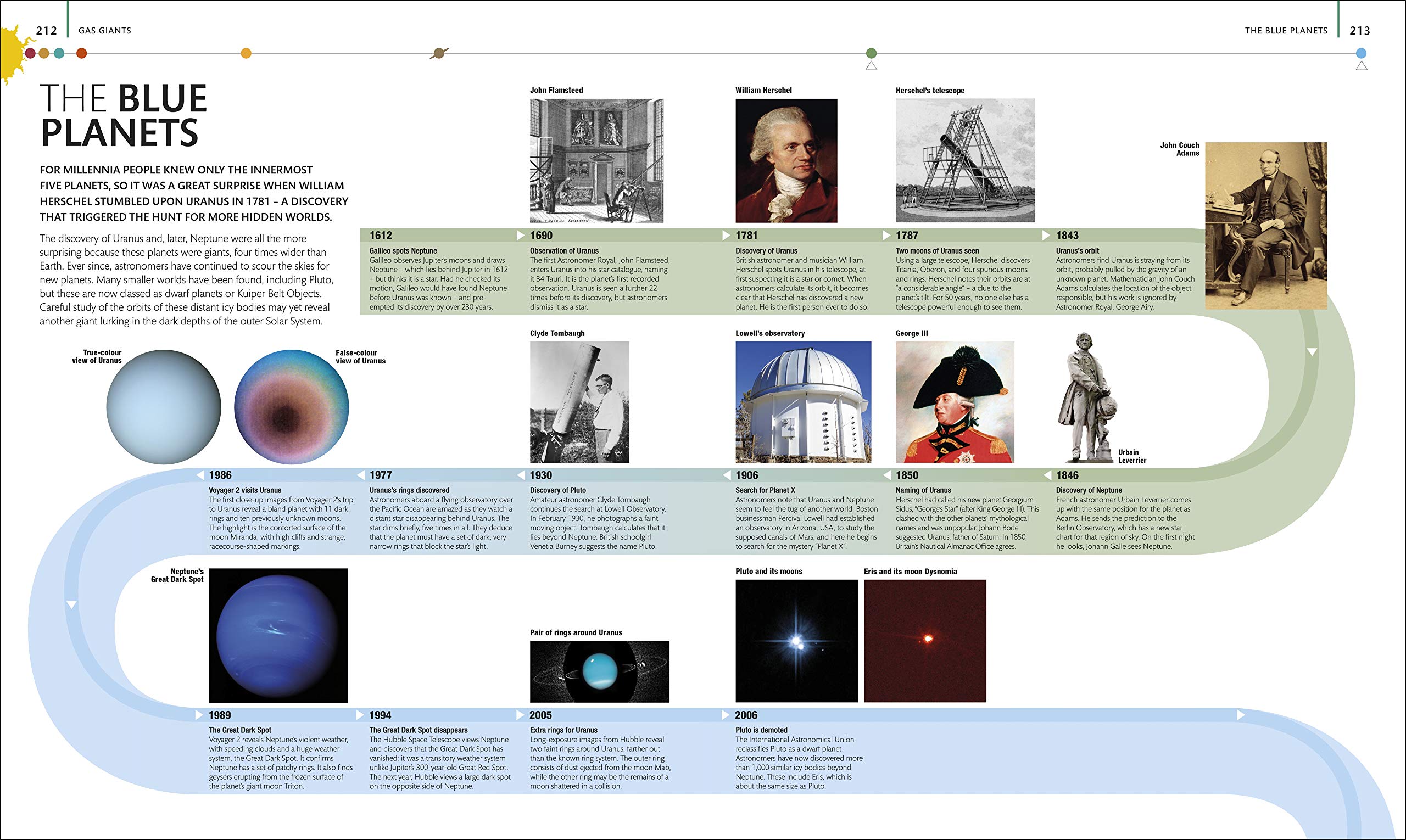Open the Clyde Tombaugh black-and-white photo
This screenshot has height=840, width=1406.
click(579, 402)
